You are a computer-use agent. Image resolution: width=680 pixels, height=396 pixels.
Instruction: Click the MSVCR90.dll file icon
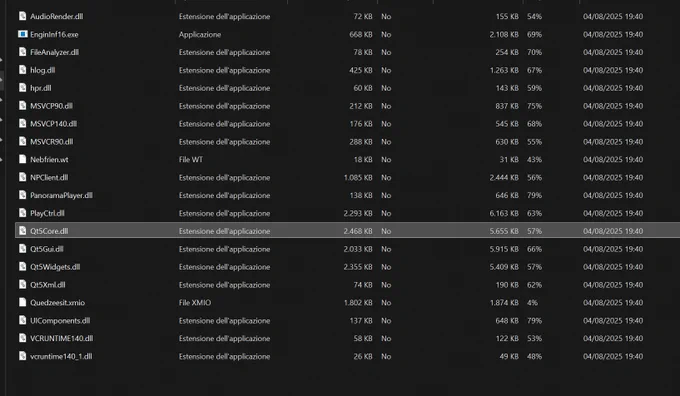23,141
